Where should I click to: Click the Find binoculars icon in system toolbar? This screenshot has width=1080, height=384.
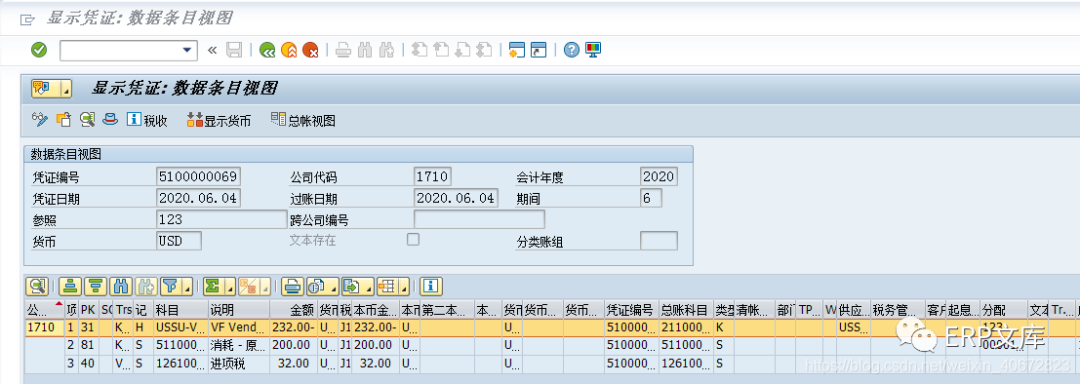pyautogui.click(x=365, y=50)
